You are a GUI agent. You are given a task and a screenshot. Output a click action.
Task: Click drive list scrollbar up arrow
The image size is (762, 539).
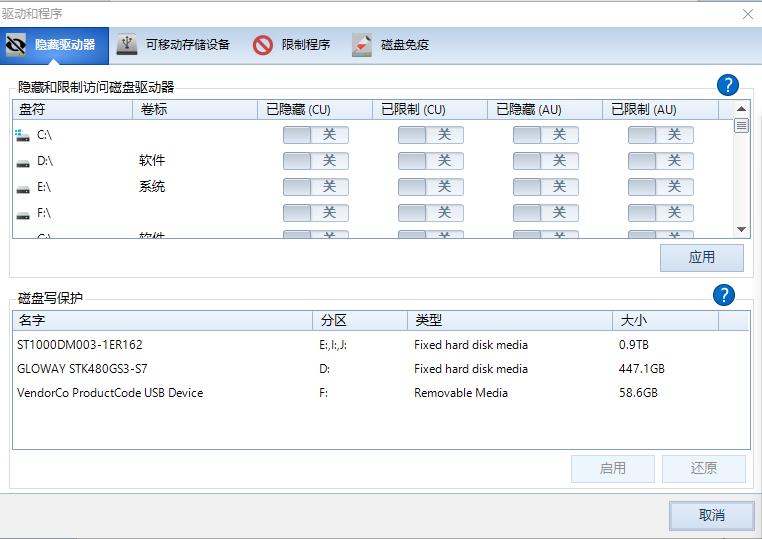pos(741,108)
